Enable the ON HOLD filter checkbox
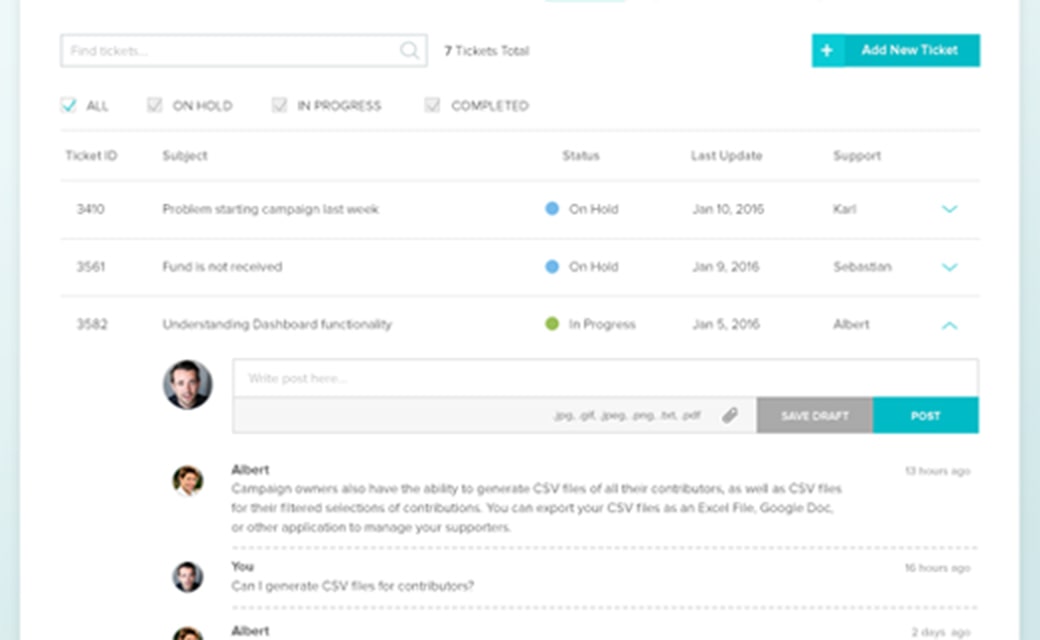The height and width of the screenshot is (640, 1040). pos(155,105)
